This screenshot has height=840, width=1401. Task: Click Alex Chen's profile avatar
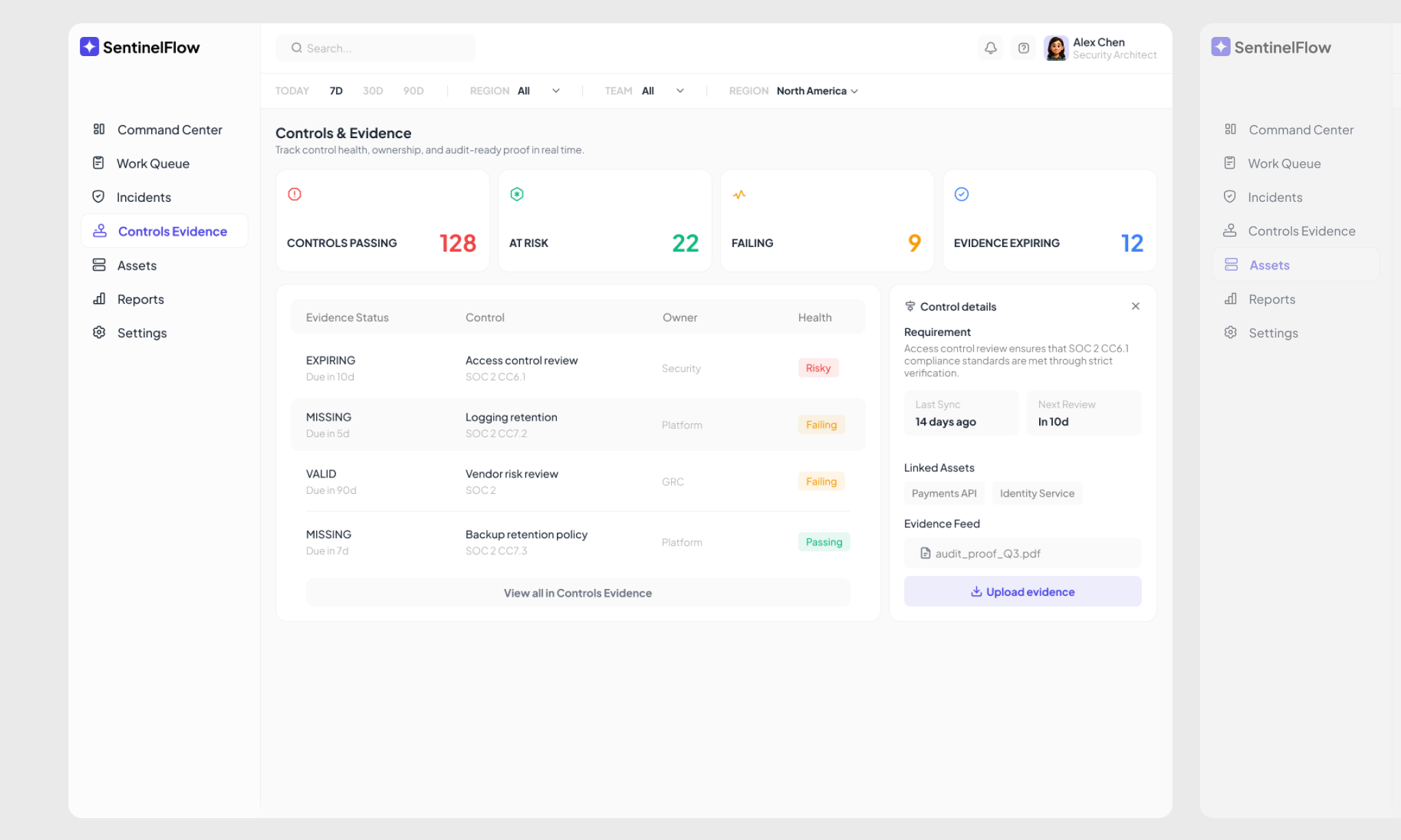[x=1056, y=48]
